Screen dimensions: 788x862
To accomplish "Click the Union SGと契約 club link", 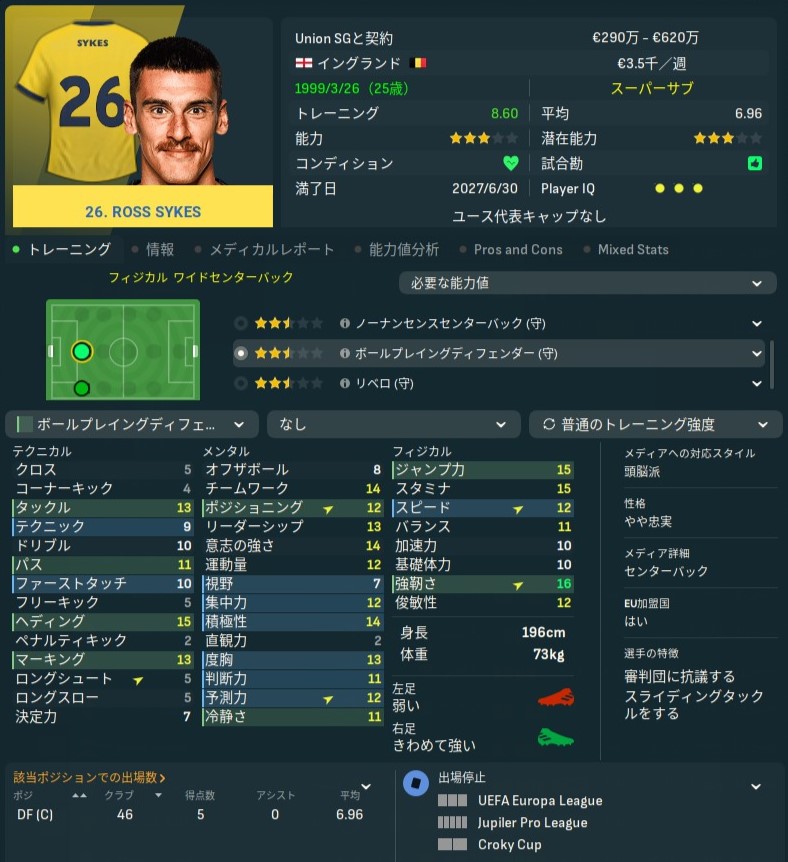I will [344, 38].
